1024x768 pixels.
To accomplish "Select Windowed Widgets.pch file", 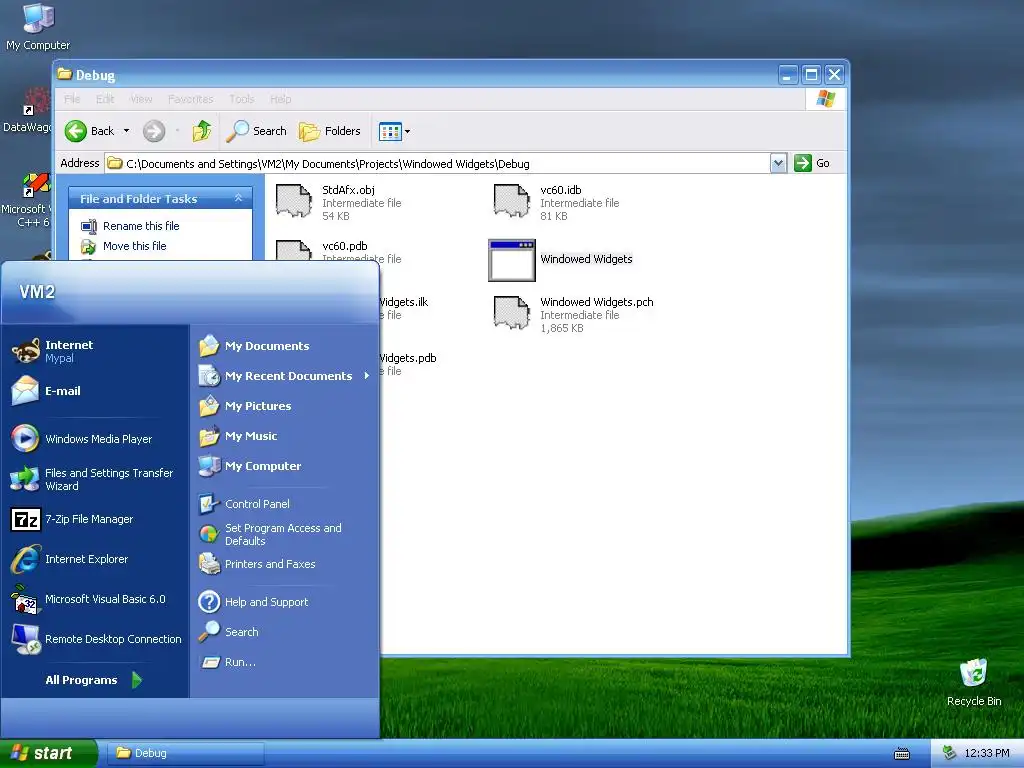I will (573, 314).
